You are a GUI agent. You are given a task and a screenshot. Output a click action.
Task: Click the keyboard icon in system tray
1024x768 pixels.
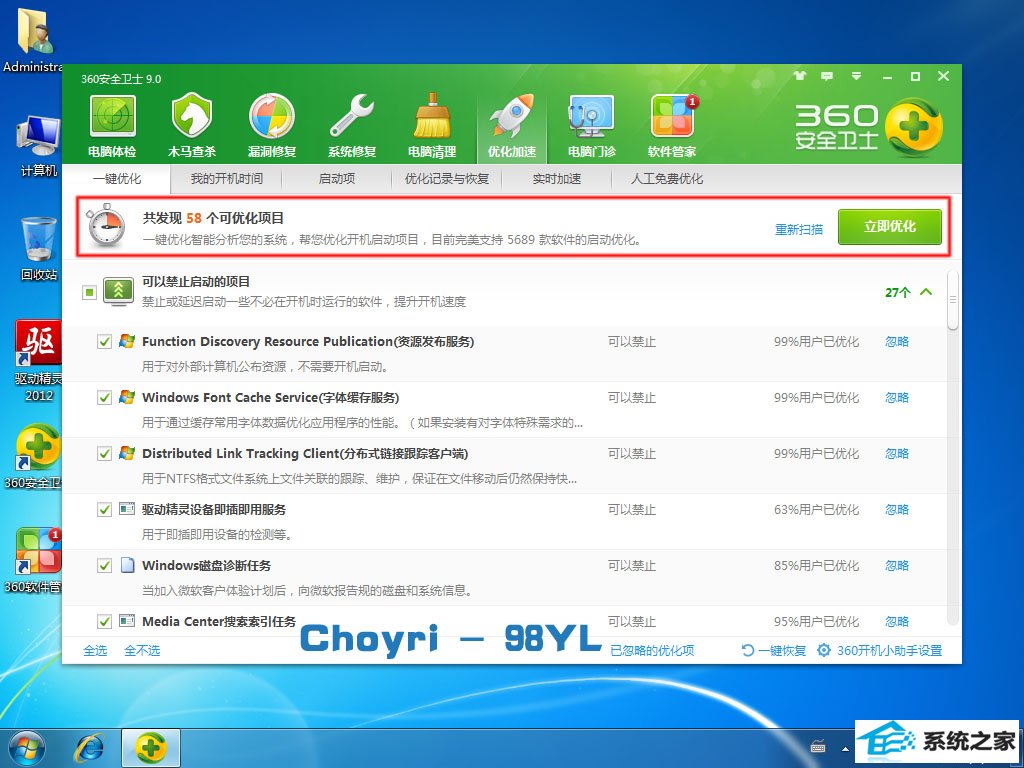pos(818,746)
